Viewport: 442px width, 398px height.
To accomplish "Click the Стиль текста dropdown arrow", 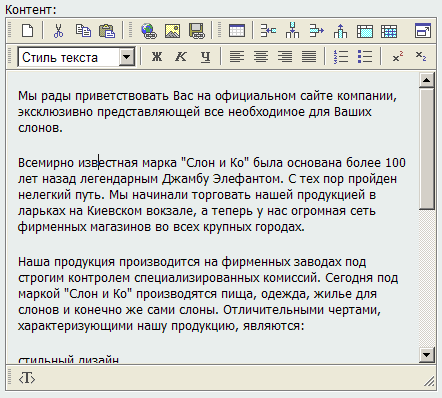I will coord(126,57).
